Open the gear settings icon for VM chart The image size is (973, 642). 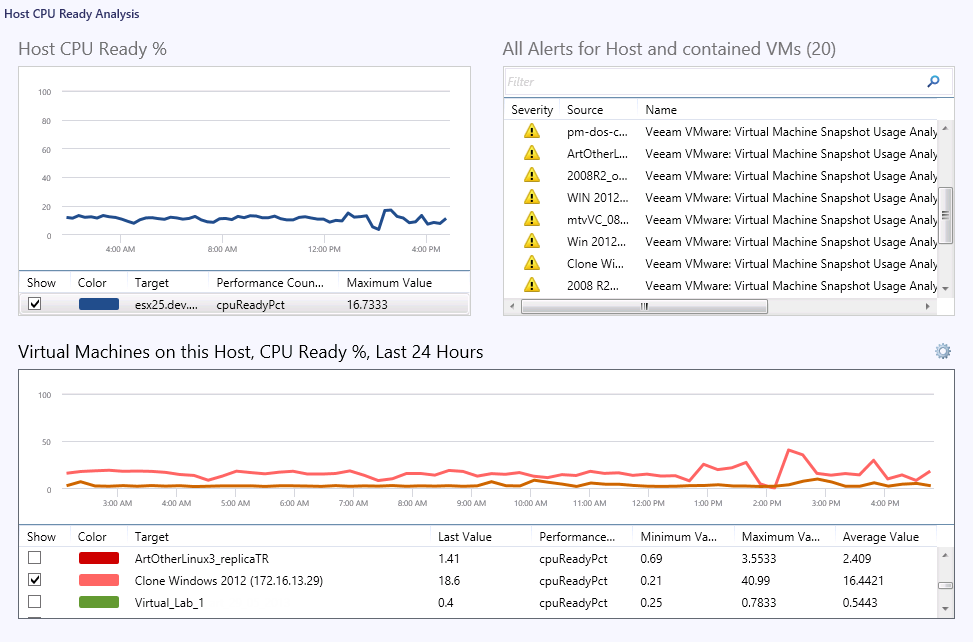pos(943,351)
